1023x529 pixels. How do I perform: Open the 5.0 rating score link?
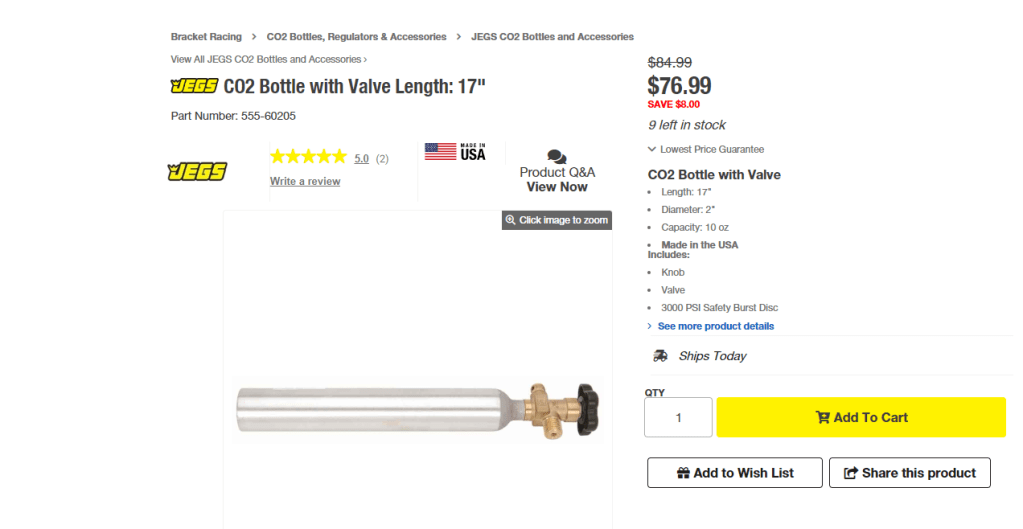point(361,158)
